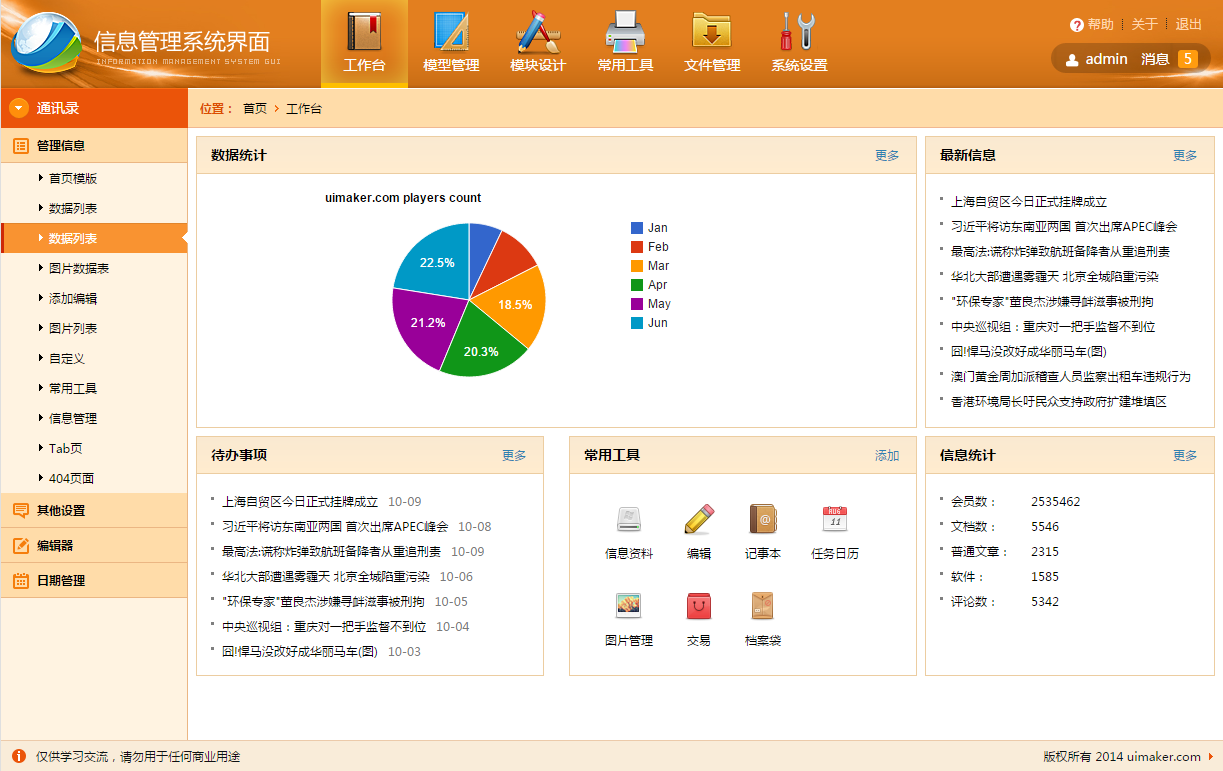Collapse the 通讯录 sidebar section
Screen dimensions: 1223x771
[x=19, y=108]
